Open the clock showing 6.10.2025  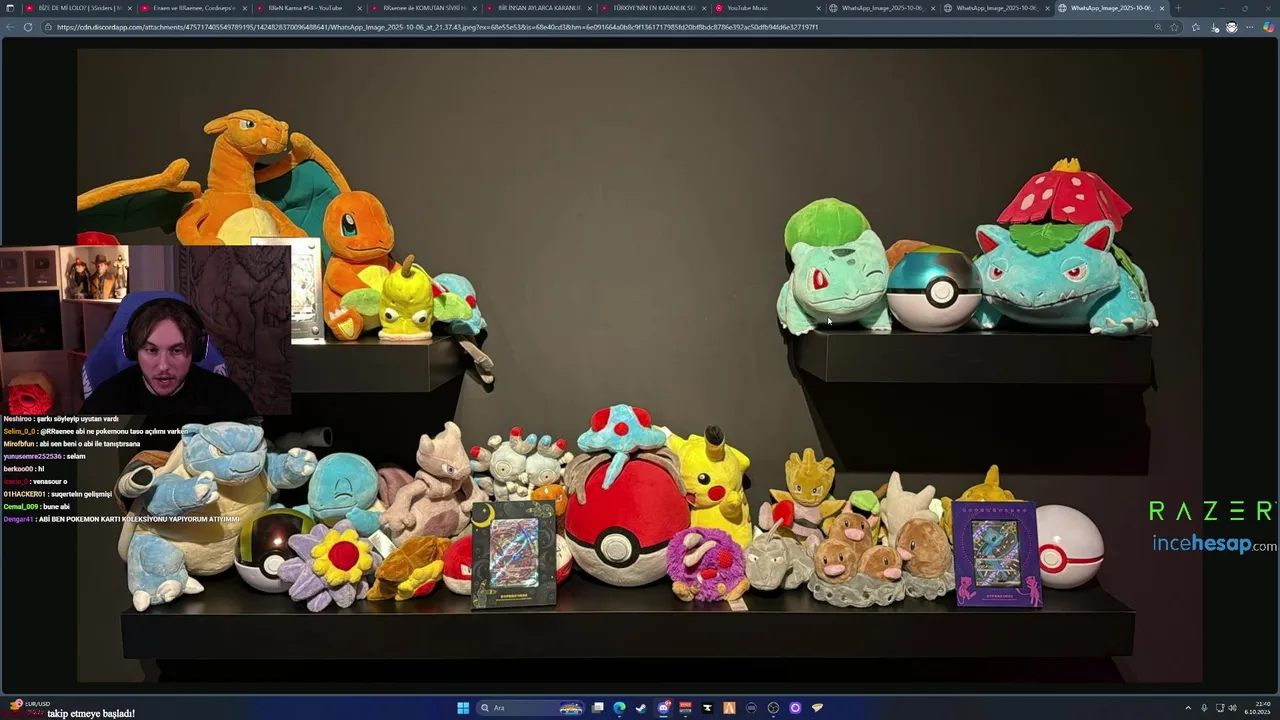[x=1257, y=708]
